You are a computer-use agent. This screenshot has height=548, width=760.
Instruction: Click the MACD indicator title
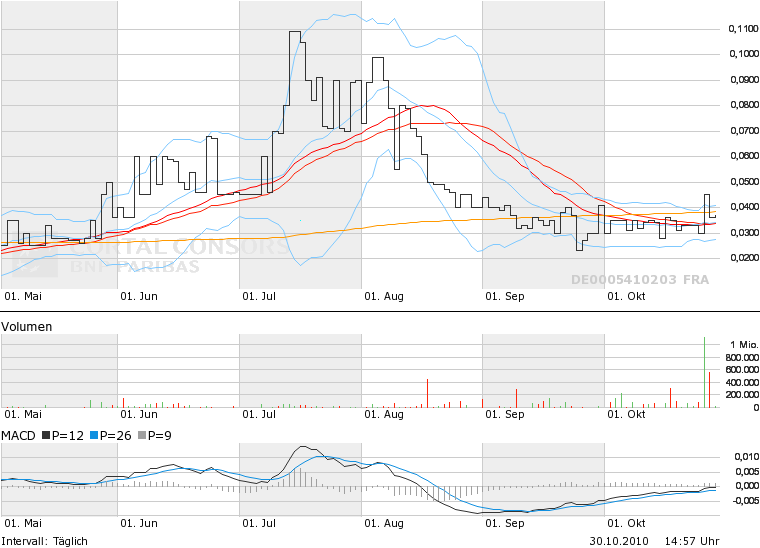pos(19,436)
